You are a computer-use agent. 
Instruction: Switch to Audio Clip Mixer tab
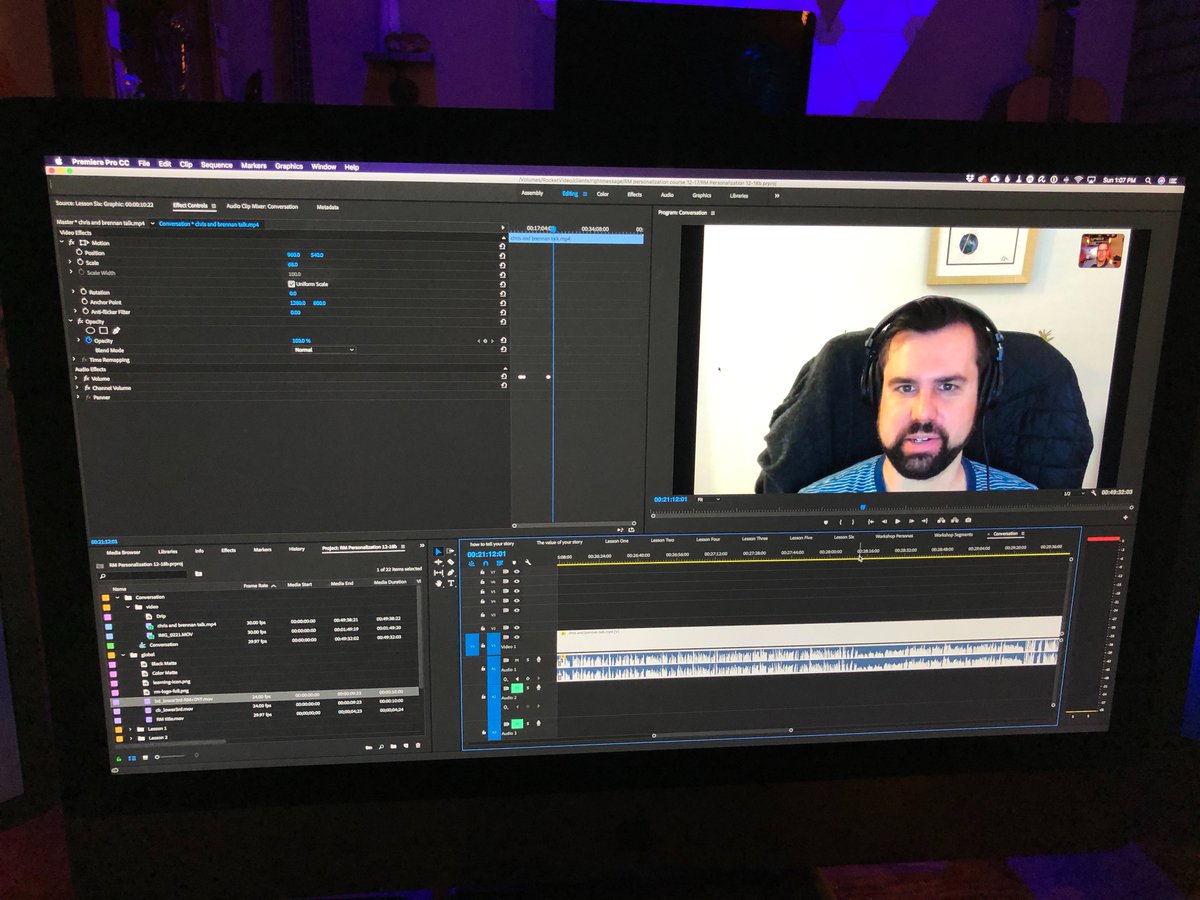point(262,207)
